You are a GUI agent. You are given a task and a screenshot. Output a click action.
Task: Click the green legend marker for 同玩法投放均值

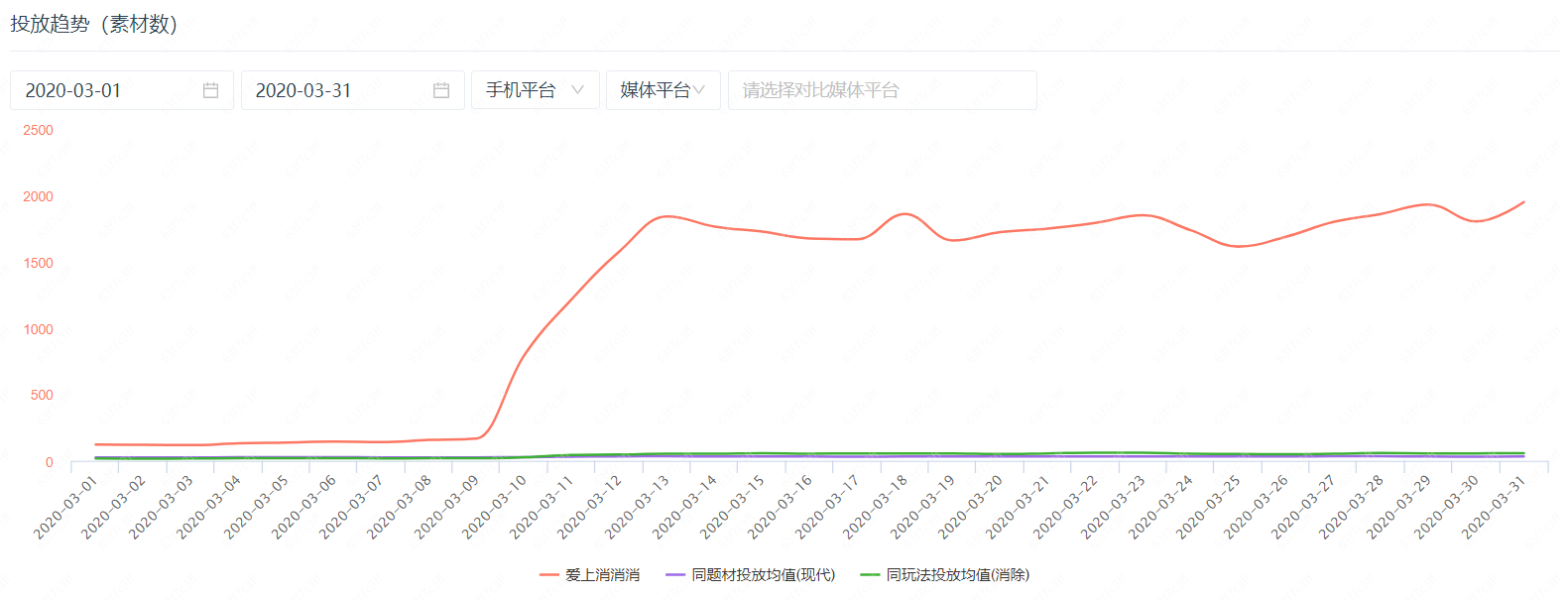[870, 575]
